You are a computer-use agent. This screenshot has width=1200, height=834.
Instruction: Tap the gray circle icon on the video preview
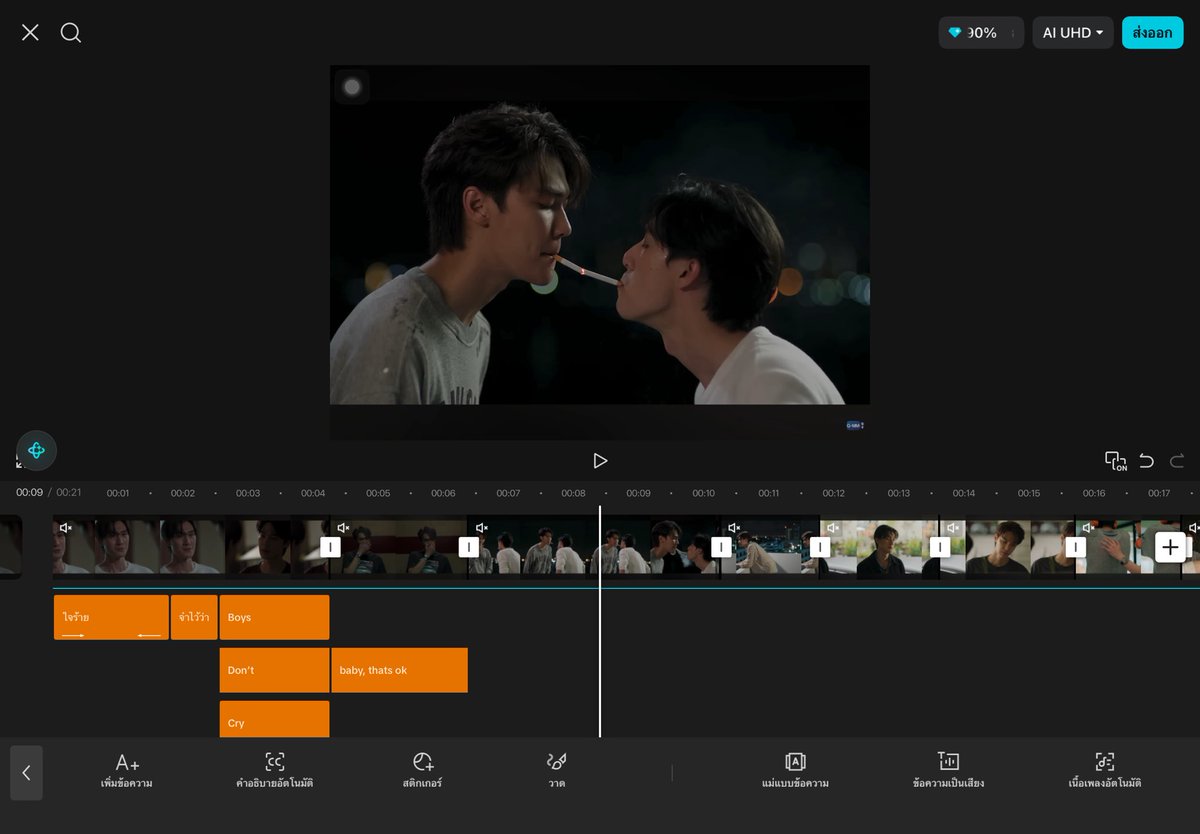(352, 87)
